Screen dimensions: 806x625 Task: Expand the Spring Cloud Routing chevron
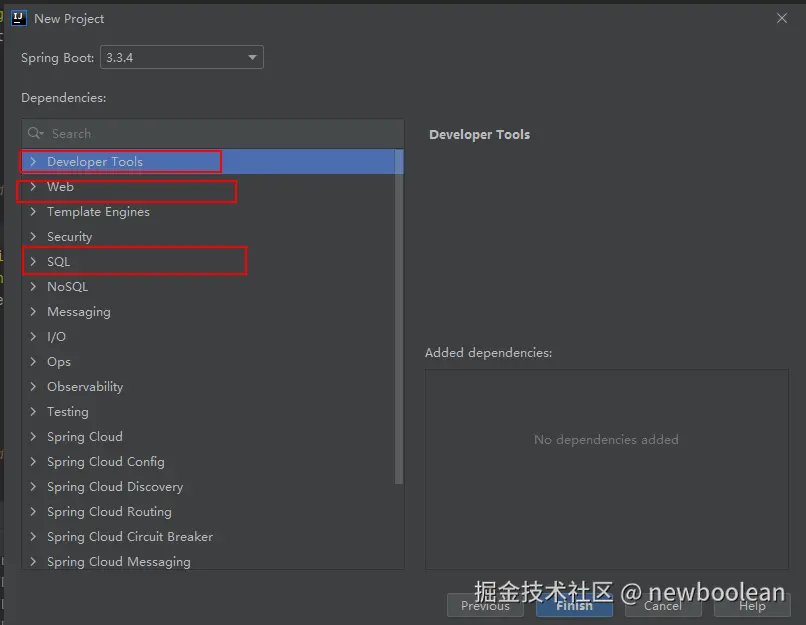(x=33, y=511)
